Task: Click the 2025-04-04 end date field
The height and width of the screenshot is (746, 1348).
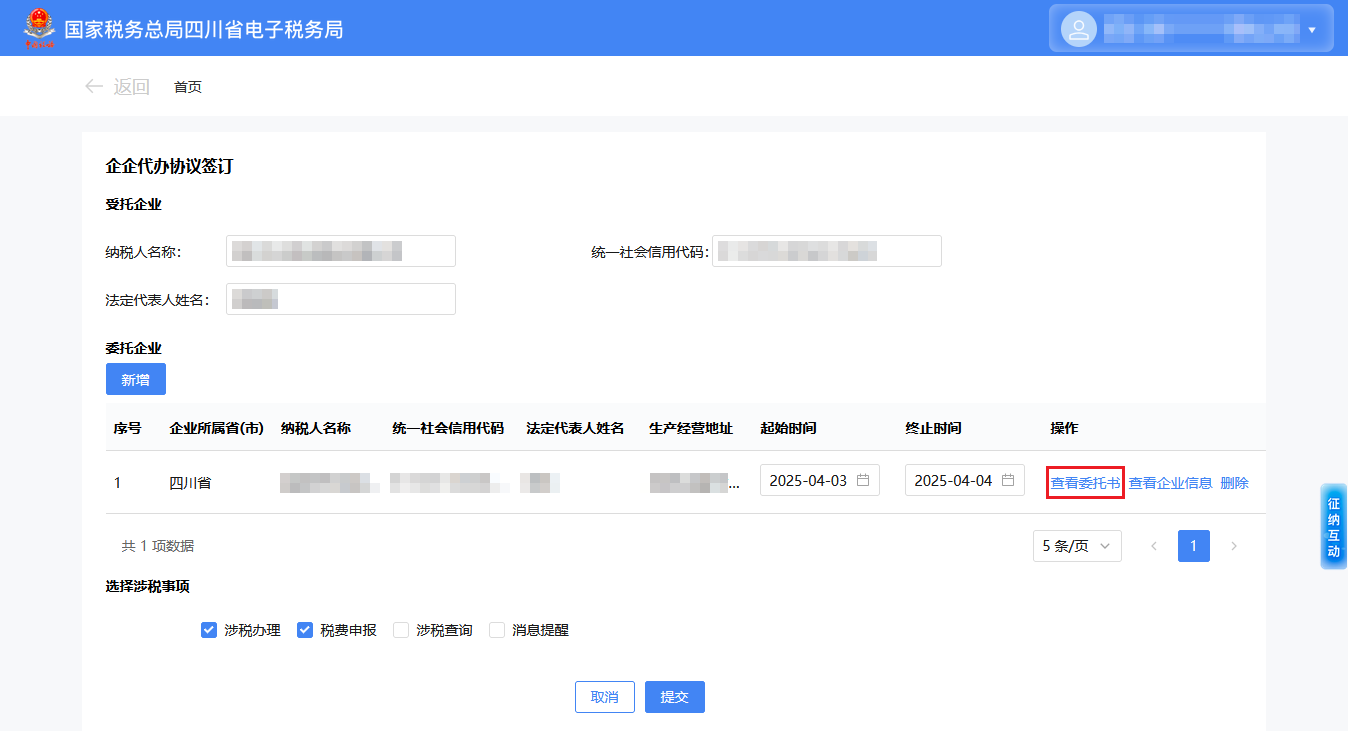Action: coord(965,480)
